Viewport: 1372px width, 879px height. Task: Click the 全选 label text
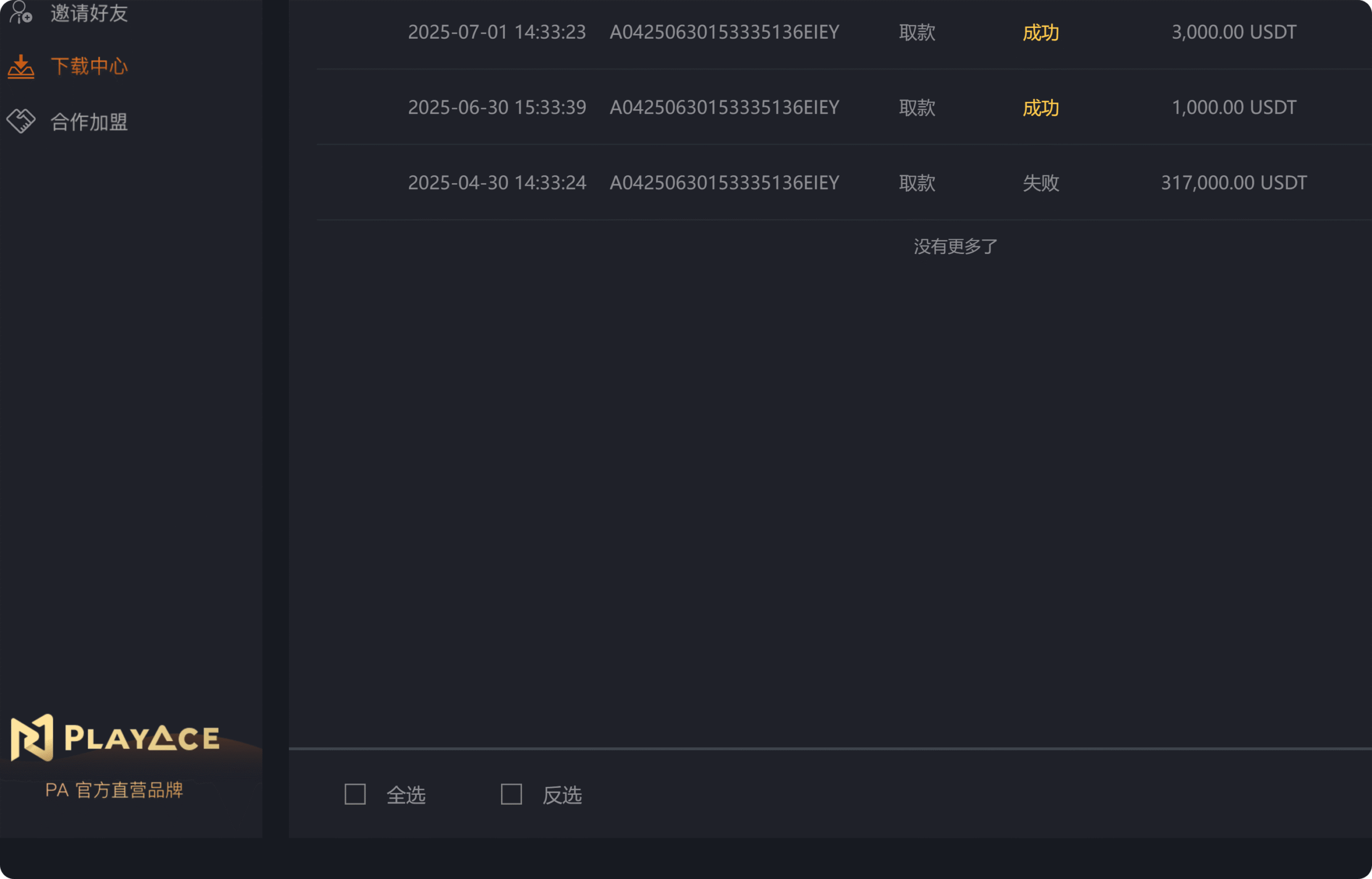[406, 794]
